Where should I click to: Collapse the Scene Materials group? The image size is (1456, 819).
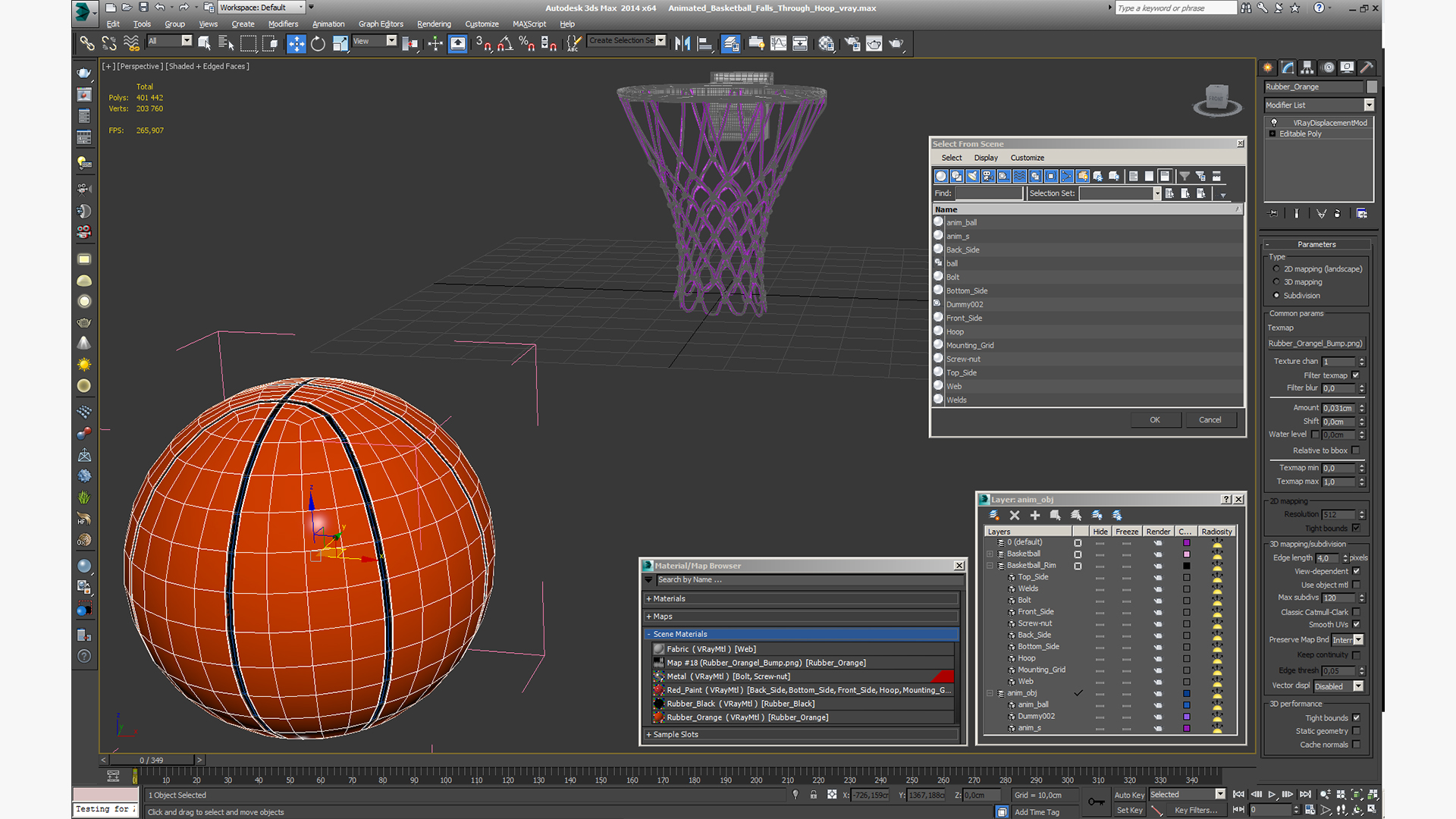point(802,634)
